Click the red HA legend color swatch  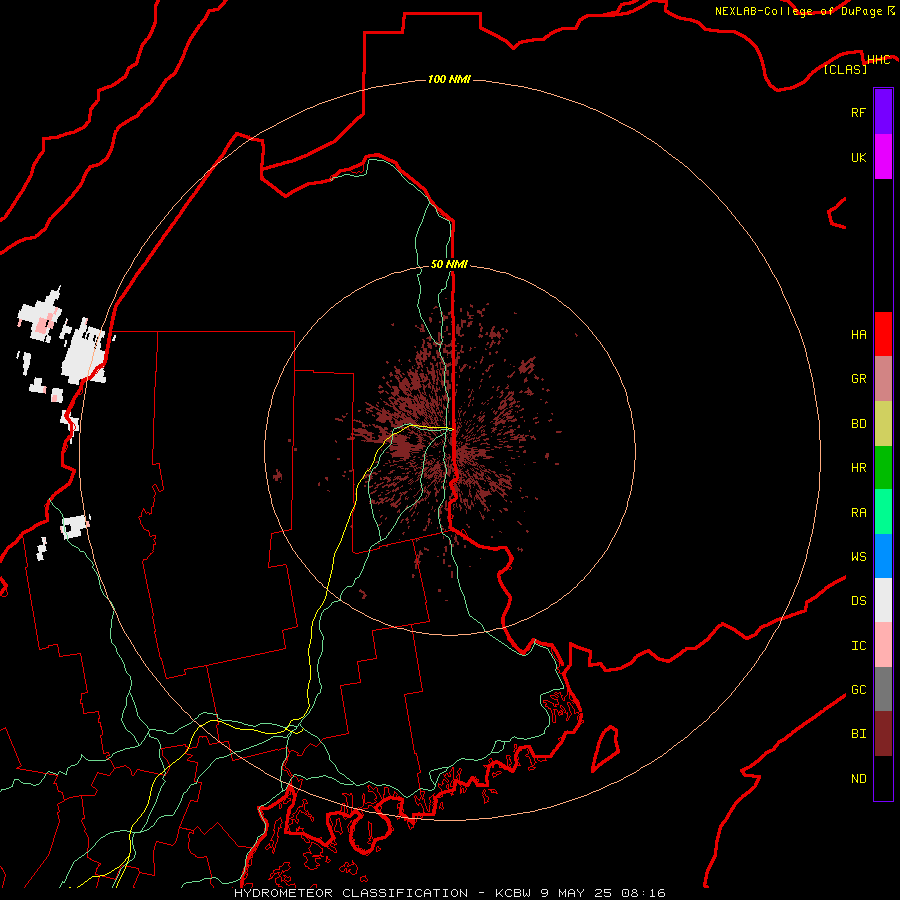pyautogui.click(x=883, y=334)
